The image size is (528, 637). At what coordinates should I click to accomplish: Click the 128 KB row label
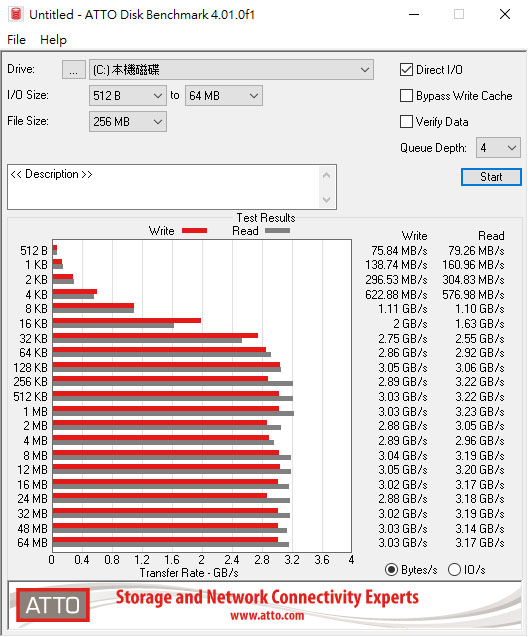point(30,368)
